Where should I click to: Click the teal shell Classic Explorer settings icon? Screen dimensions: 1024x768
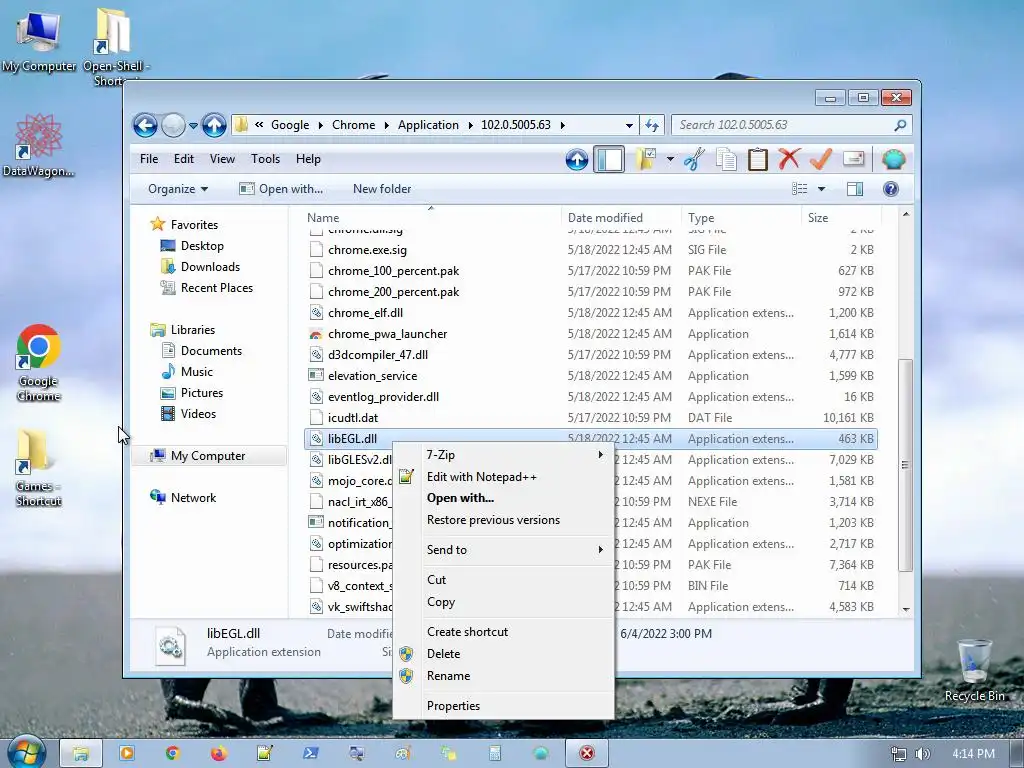click(x=893, y=159)
